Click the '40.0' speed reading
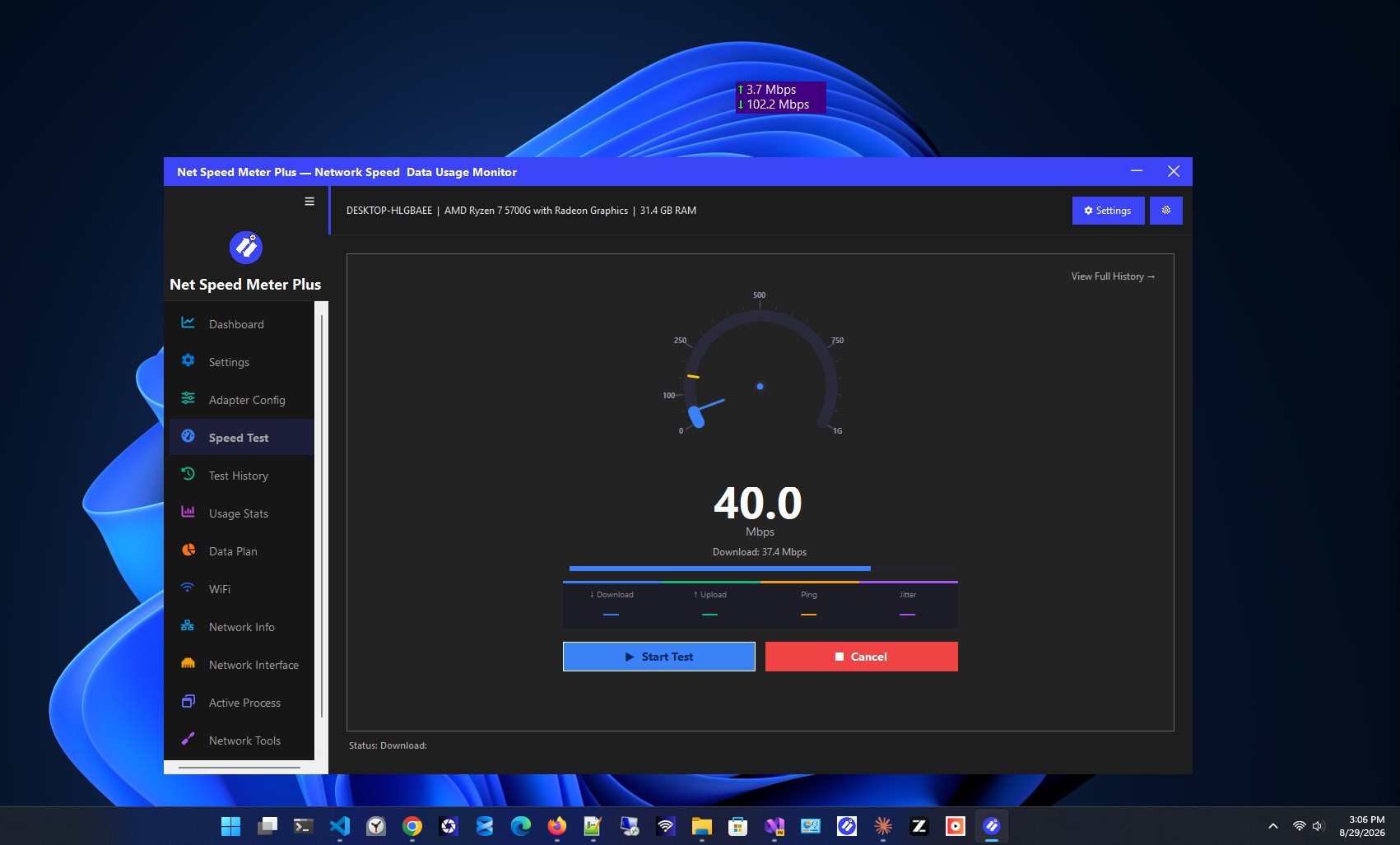The image size is (1400, 845). (758, 503)
